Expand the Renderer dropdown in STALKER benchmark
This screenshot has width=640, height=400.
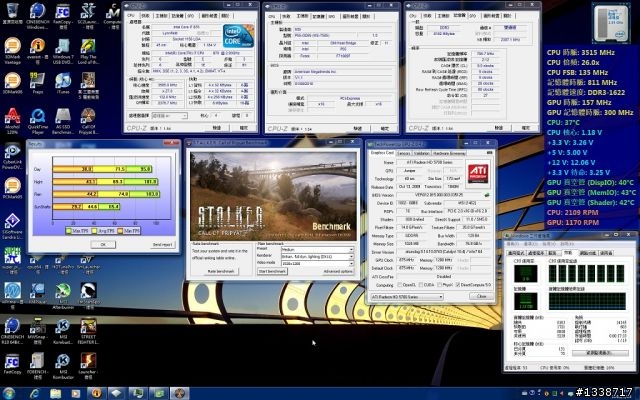point(317,256)
